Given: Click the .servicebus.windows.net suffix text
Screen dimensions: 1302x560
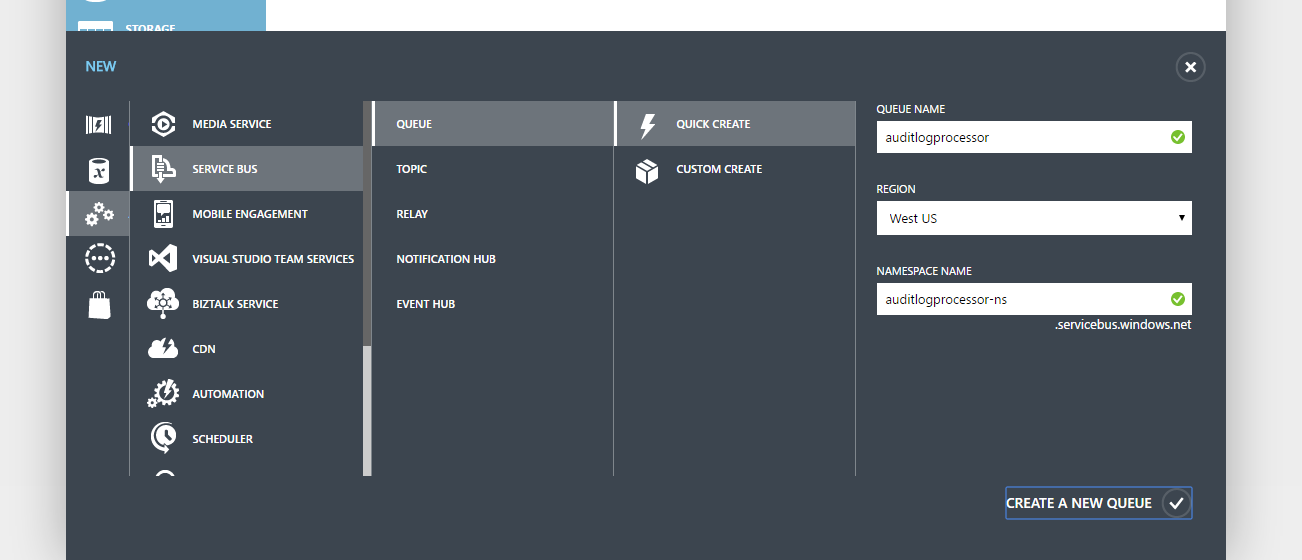Looking at the screenshot, I should click(1123, 325).
